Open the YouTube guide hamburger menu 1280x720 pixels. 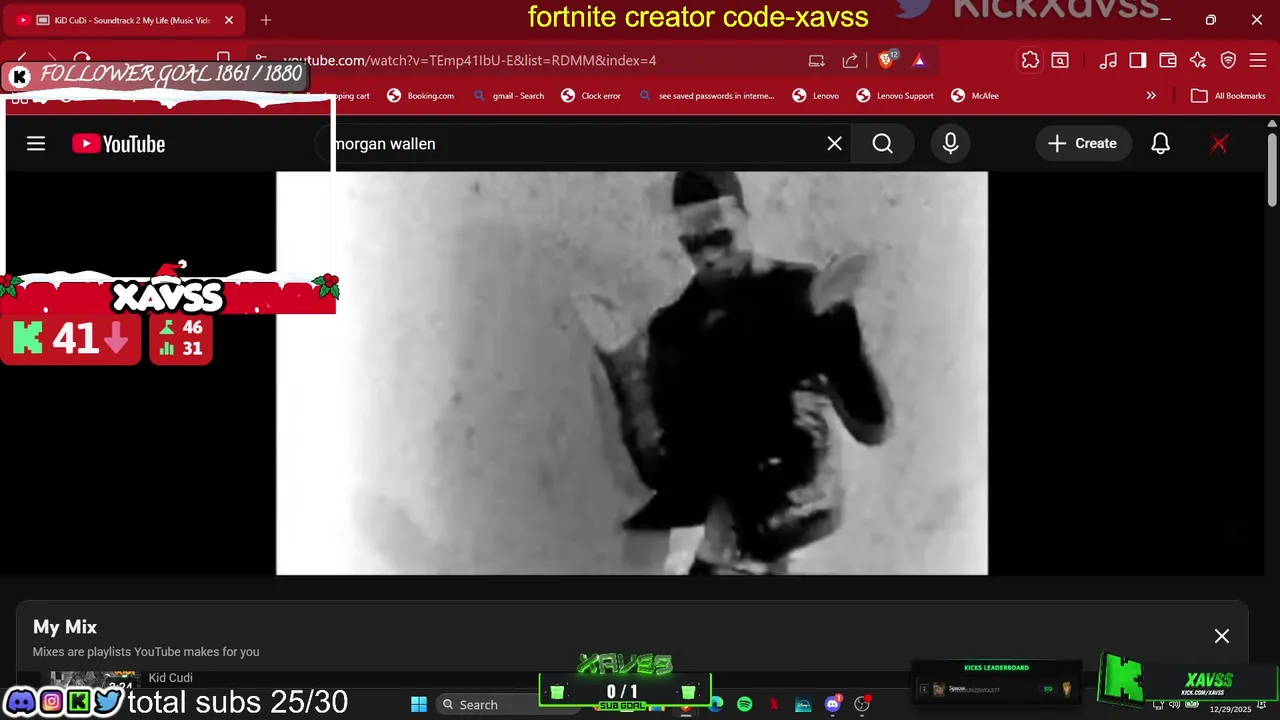[x=36, y=144]
